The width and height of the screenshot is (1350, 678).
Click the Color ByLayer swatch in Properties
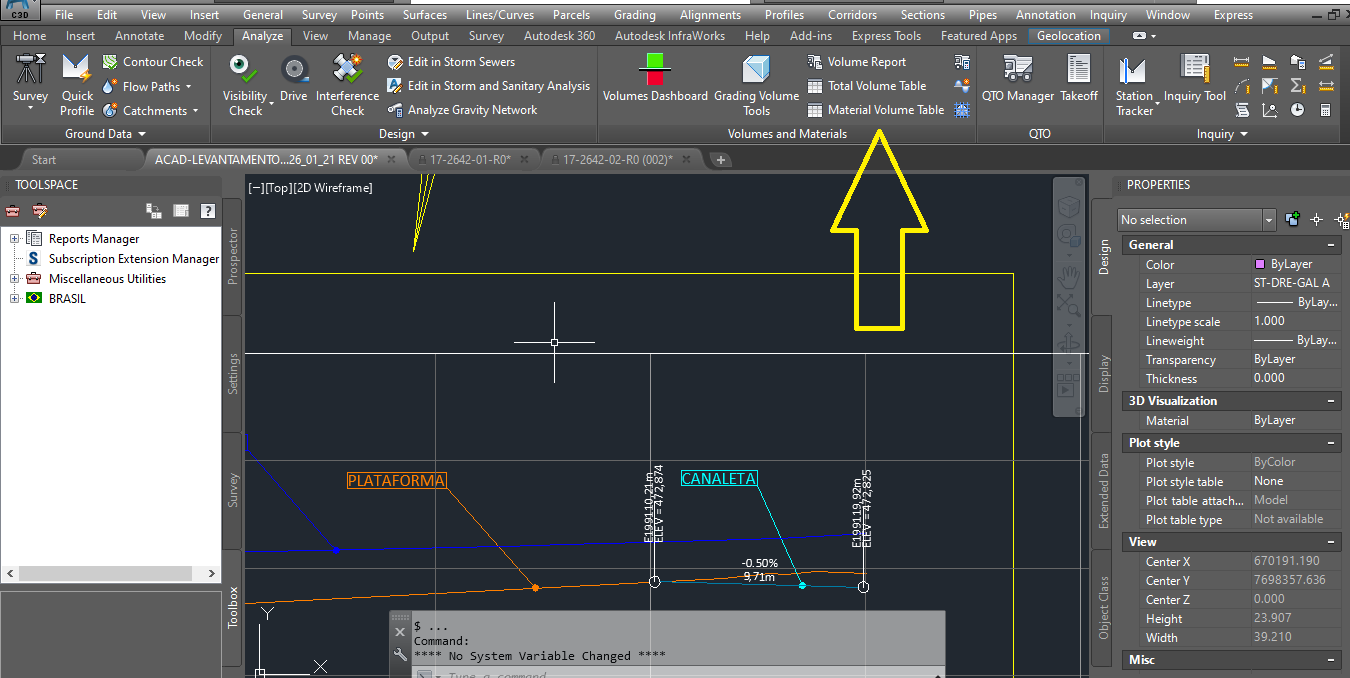point(1260,265)
